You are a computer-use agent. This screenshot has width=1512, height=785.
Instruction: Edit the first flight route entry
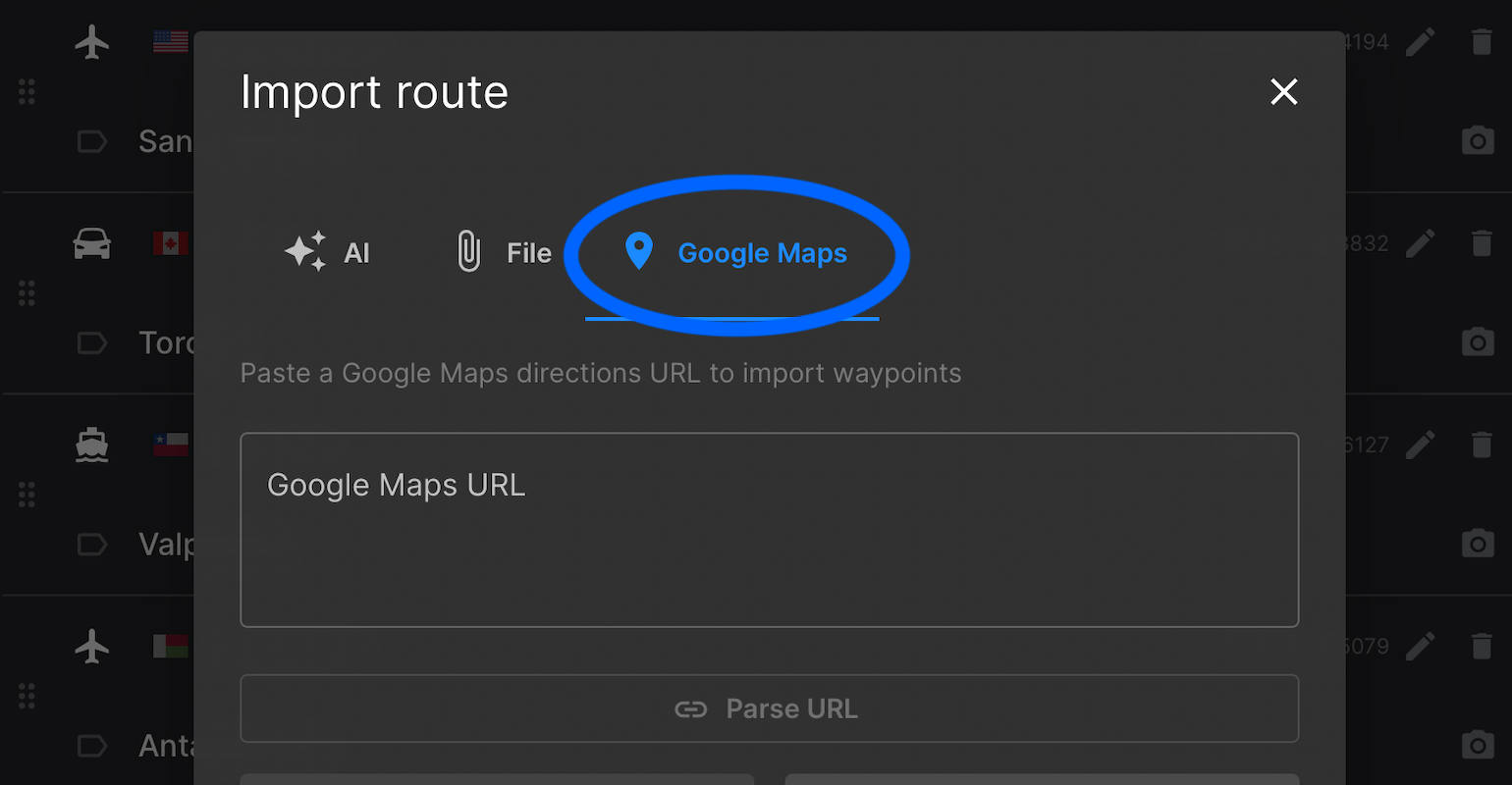pos(1421,42)
